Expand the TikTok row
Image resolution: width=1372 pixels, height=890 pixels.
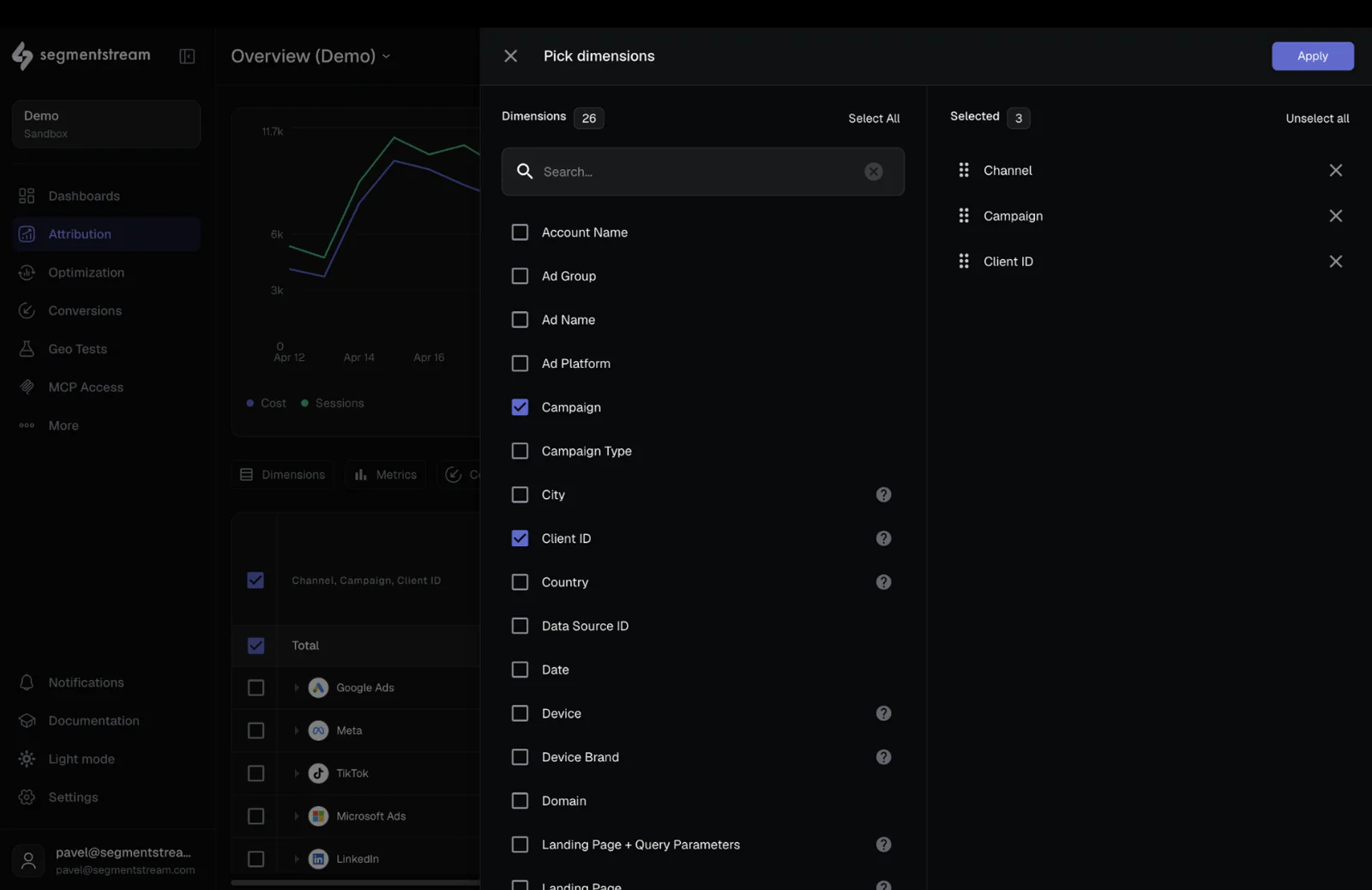pos(297,773)
